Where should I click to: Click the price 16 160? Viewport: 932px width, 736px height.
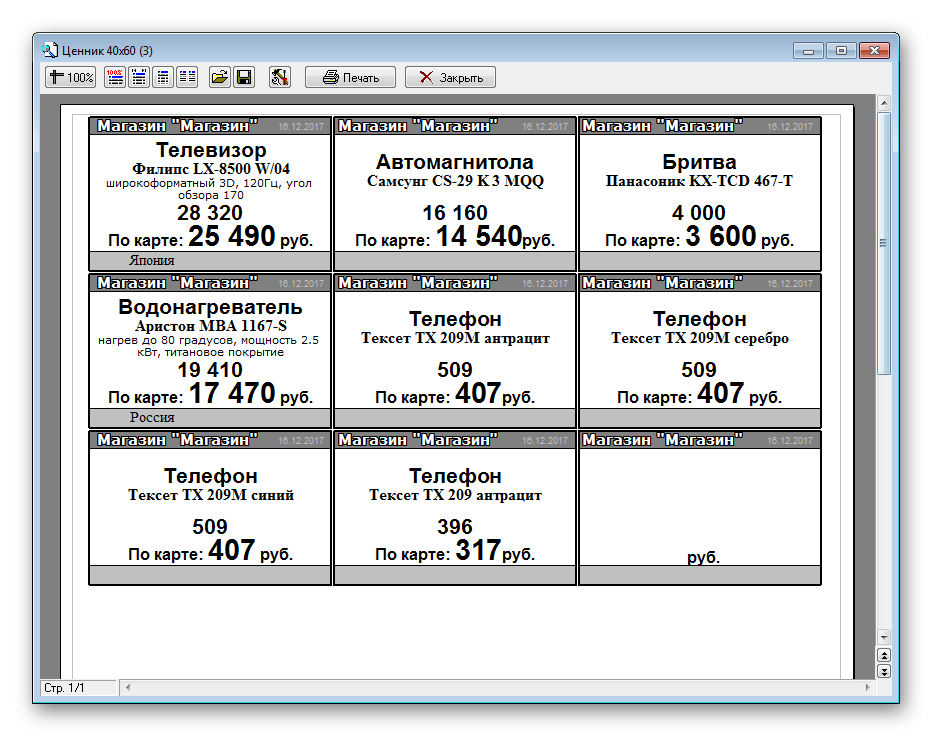click(455, 213)
